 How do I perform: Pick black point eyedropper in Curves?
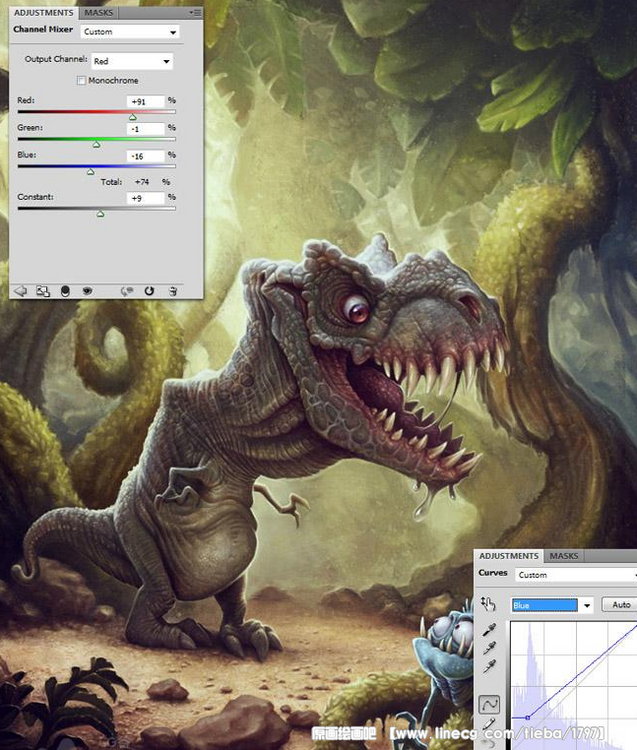tap(489, 630)
